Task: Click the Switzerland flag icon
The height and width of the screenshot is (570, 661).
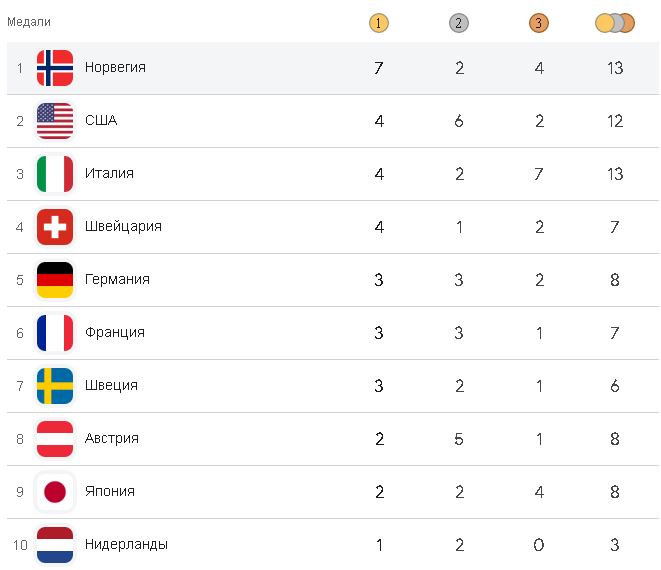Action: (55, 227)
